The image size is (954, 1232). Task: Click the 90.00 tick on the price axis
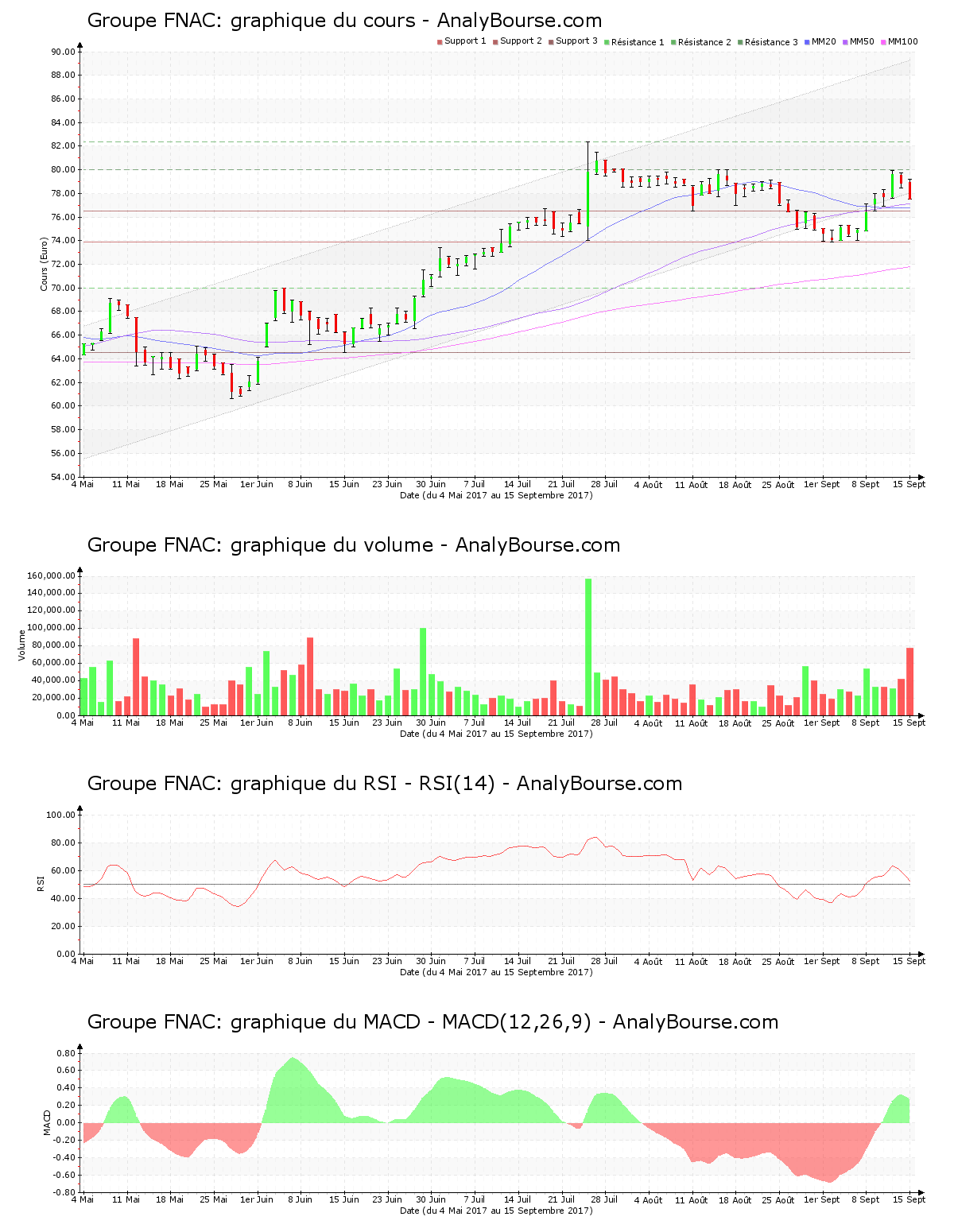63,52
